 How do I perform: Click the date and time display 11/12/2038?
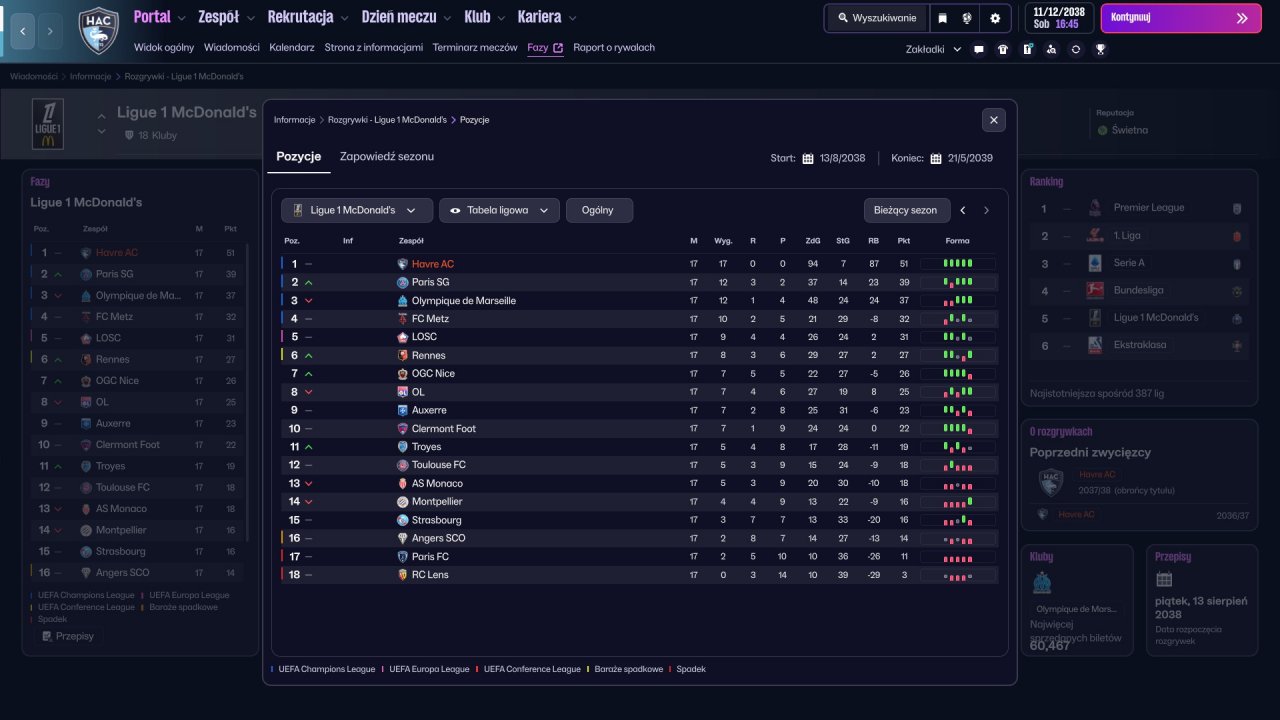(1059, 18)
